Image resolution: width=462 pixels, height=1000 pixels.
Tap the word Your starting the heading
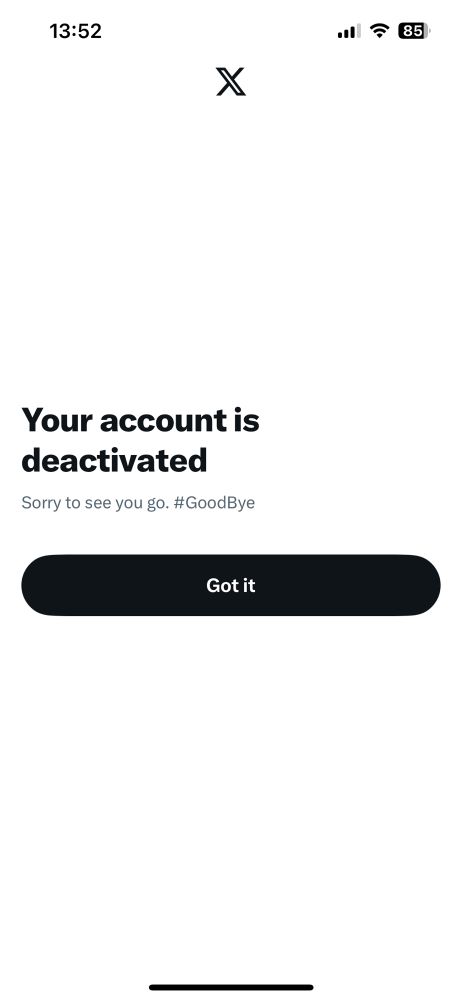(x=57, y=420)
